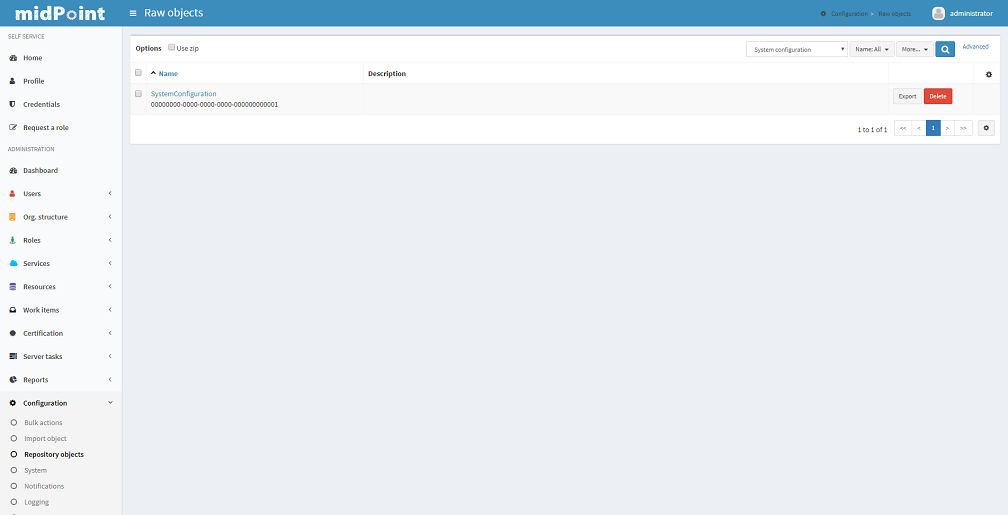Expand the Reports chevron
The width and height of the screenshot is (1008, 515).
point(110,379)
